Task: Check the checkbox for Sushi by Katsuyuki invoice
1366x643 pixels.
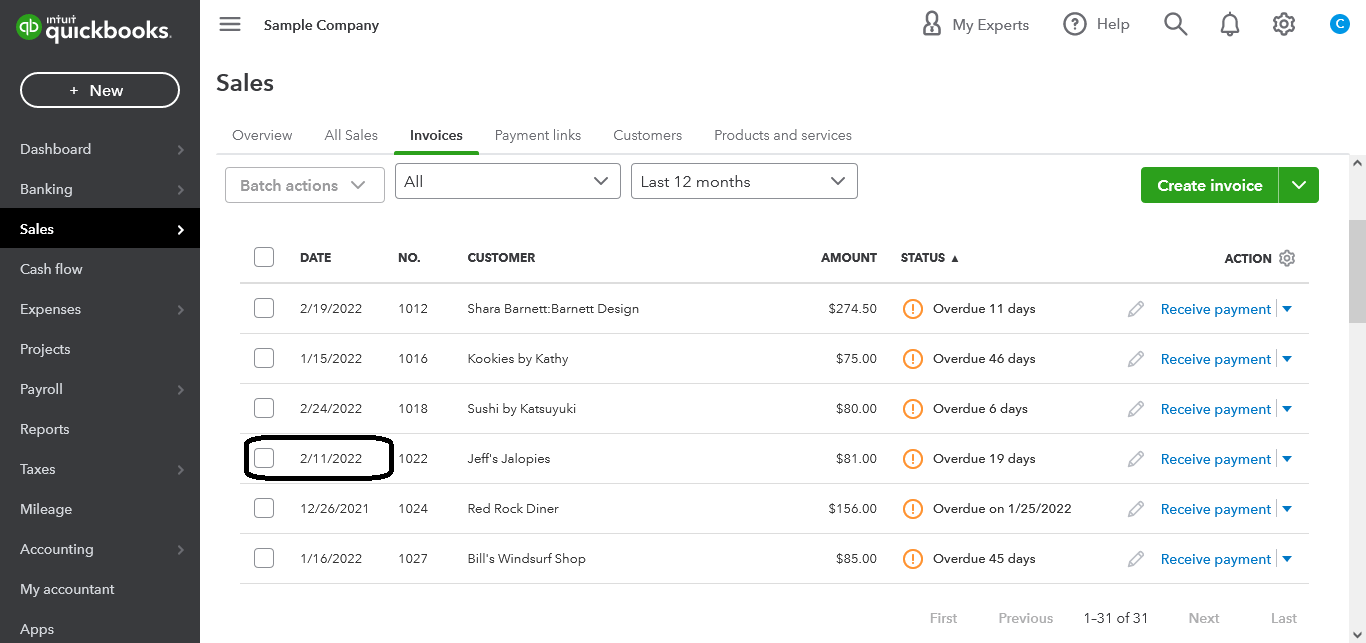Action: [263, 407]
